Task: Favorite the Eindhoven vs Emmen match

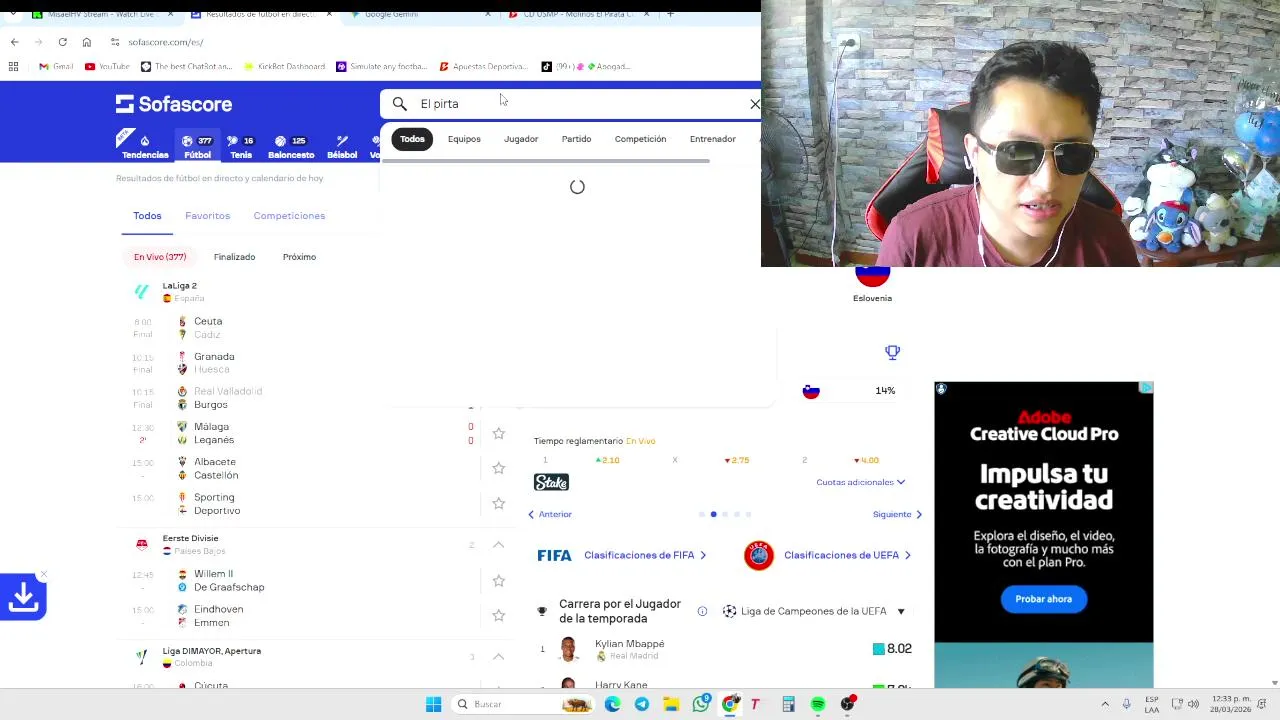Action: (x=498, y=615)
